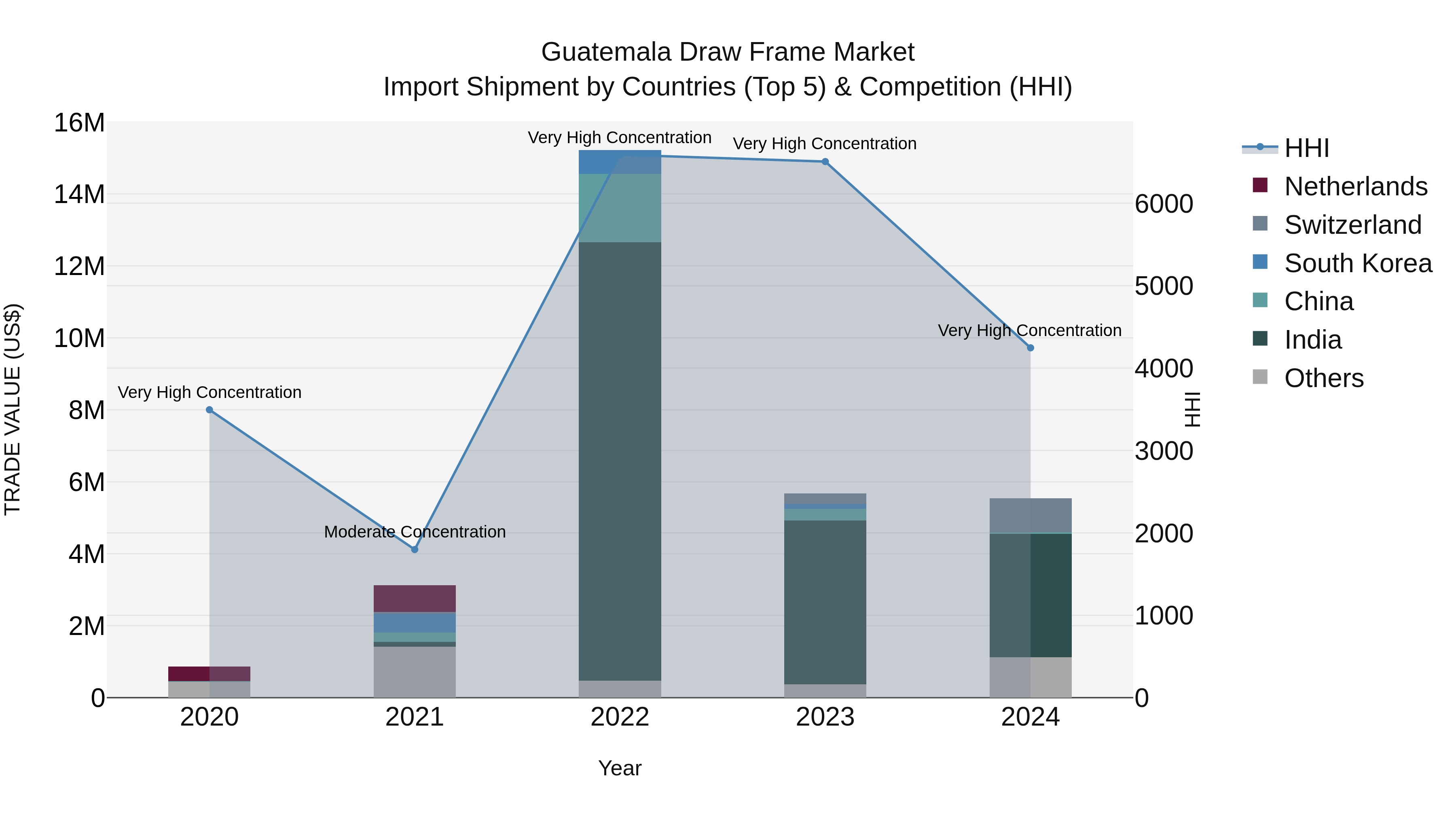This screenshot has width=1456, height=819.
Task: Click the 6000 right axis tick label
Action: 1164,204
